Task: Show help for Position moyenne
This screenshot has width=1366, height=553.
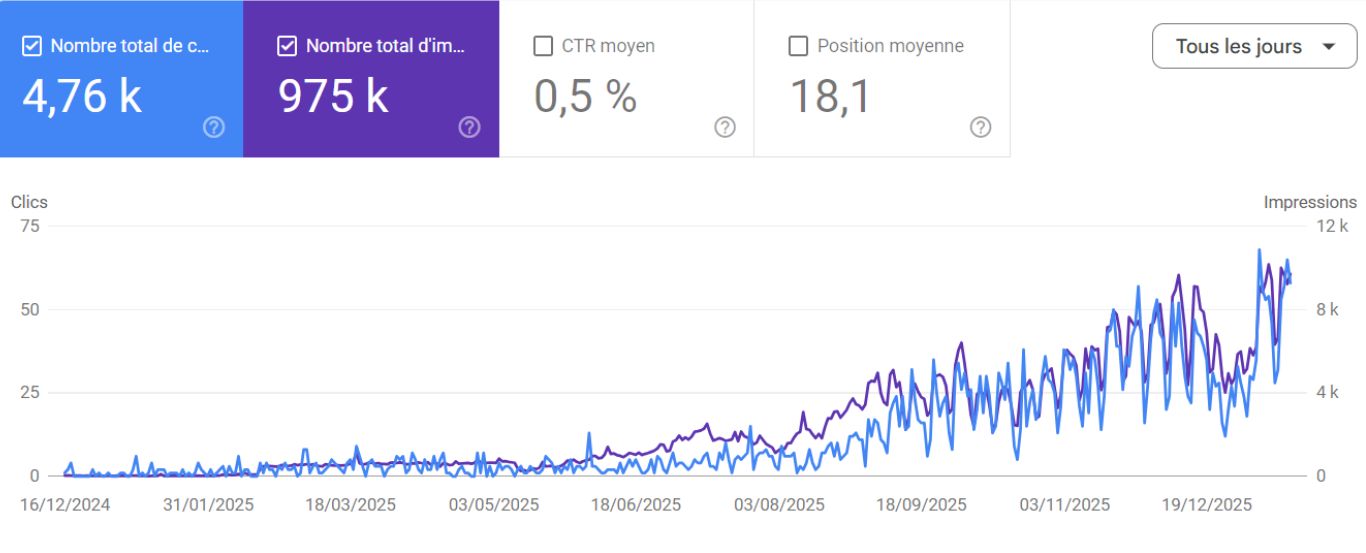Action: 981,127
